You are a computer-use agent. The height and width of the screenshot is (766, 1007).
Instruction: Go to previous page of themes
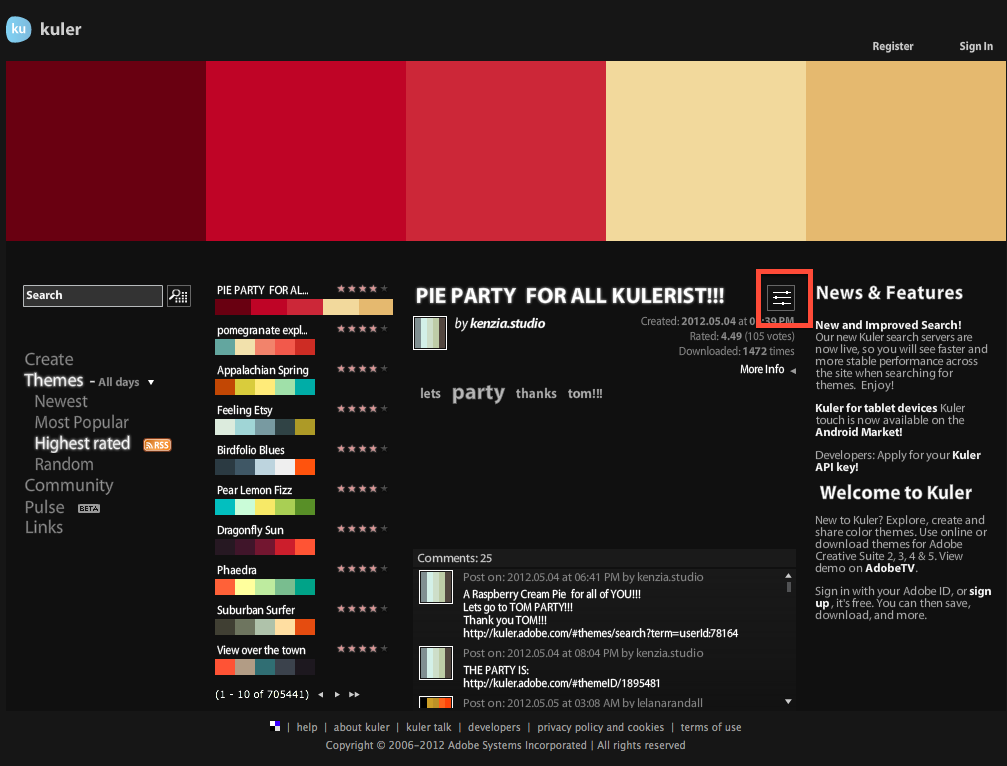pos(320,694)
